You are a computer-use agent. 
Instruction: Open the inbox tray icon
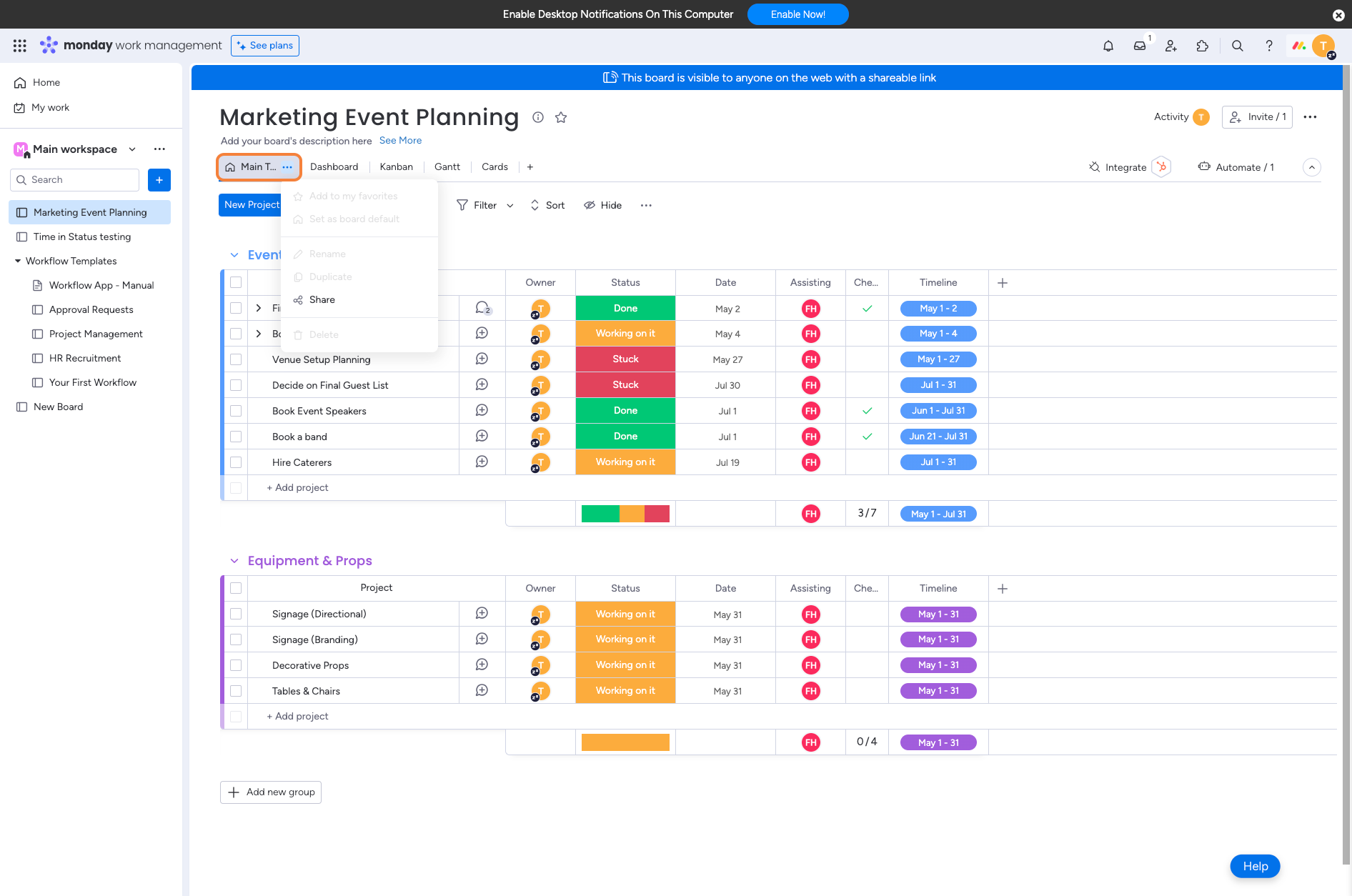(1139, 46)
